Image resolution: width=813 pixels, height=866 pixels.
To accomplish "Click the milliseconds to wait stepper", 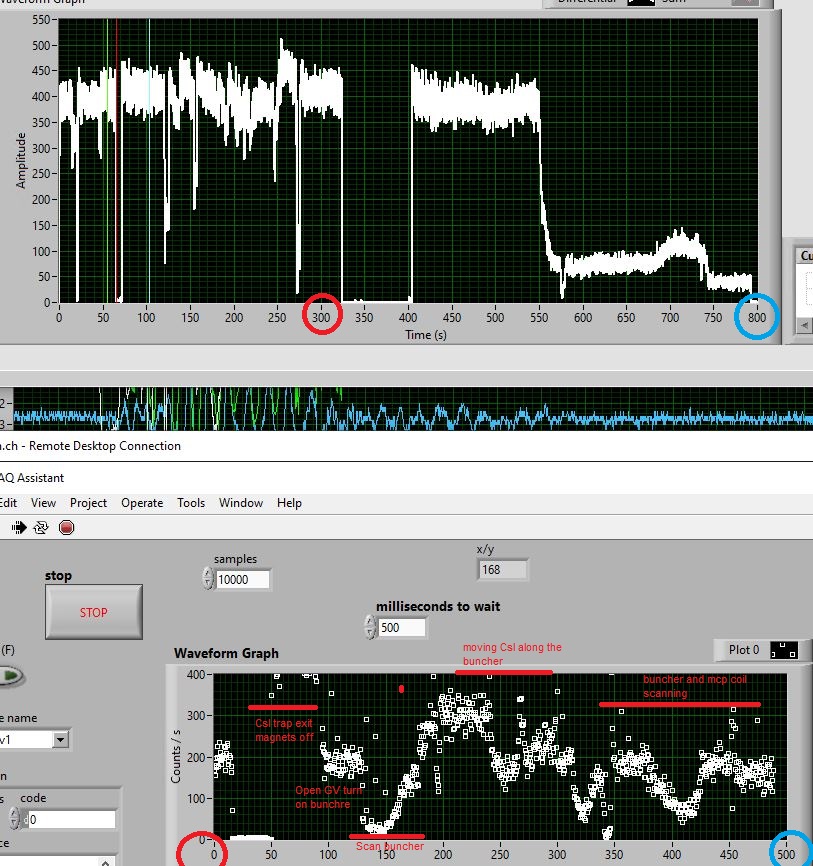I will pyautogui.click(x=371, y=628).
